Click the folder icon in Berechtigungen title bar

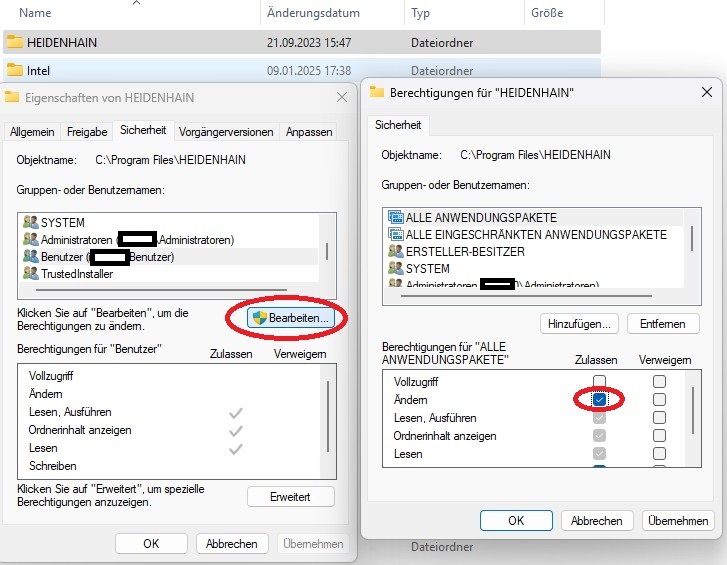tap(376, 92)
